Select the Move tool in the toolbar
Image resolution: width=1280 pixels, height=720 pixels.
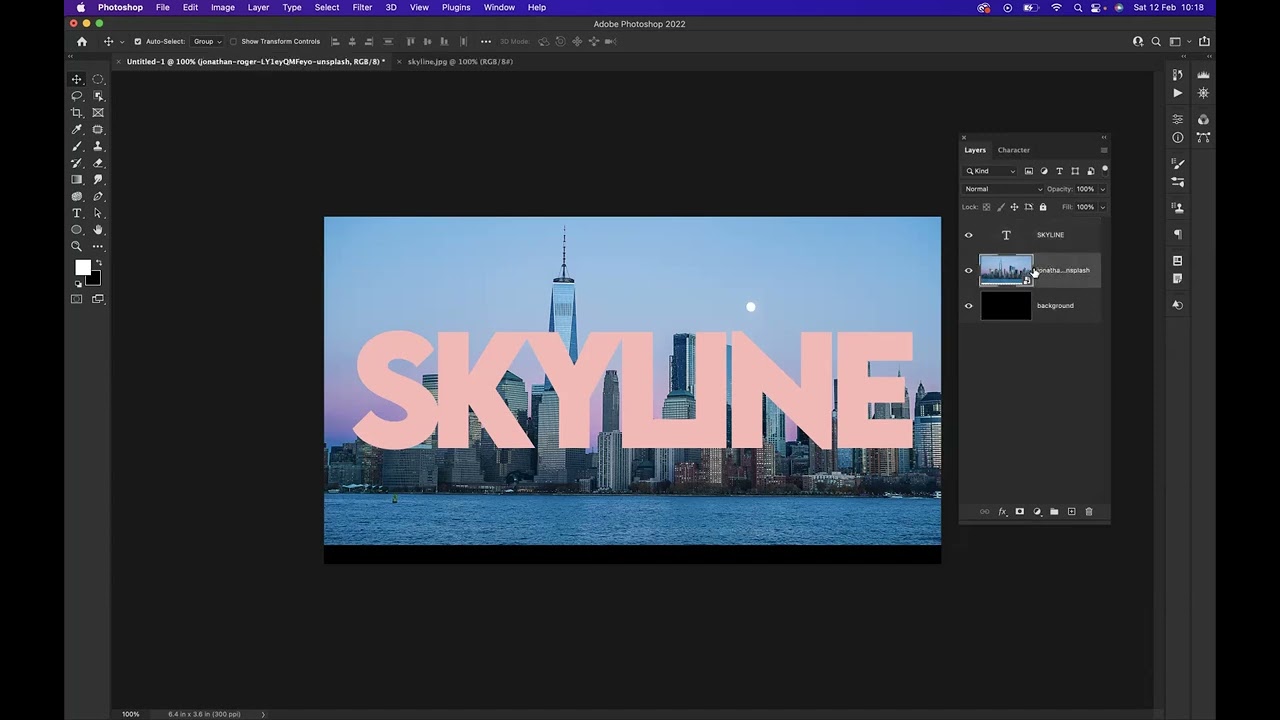[x=76, y=79]
